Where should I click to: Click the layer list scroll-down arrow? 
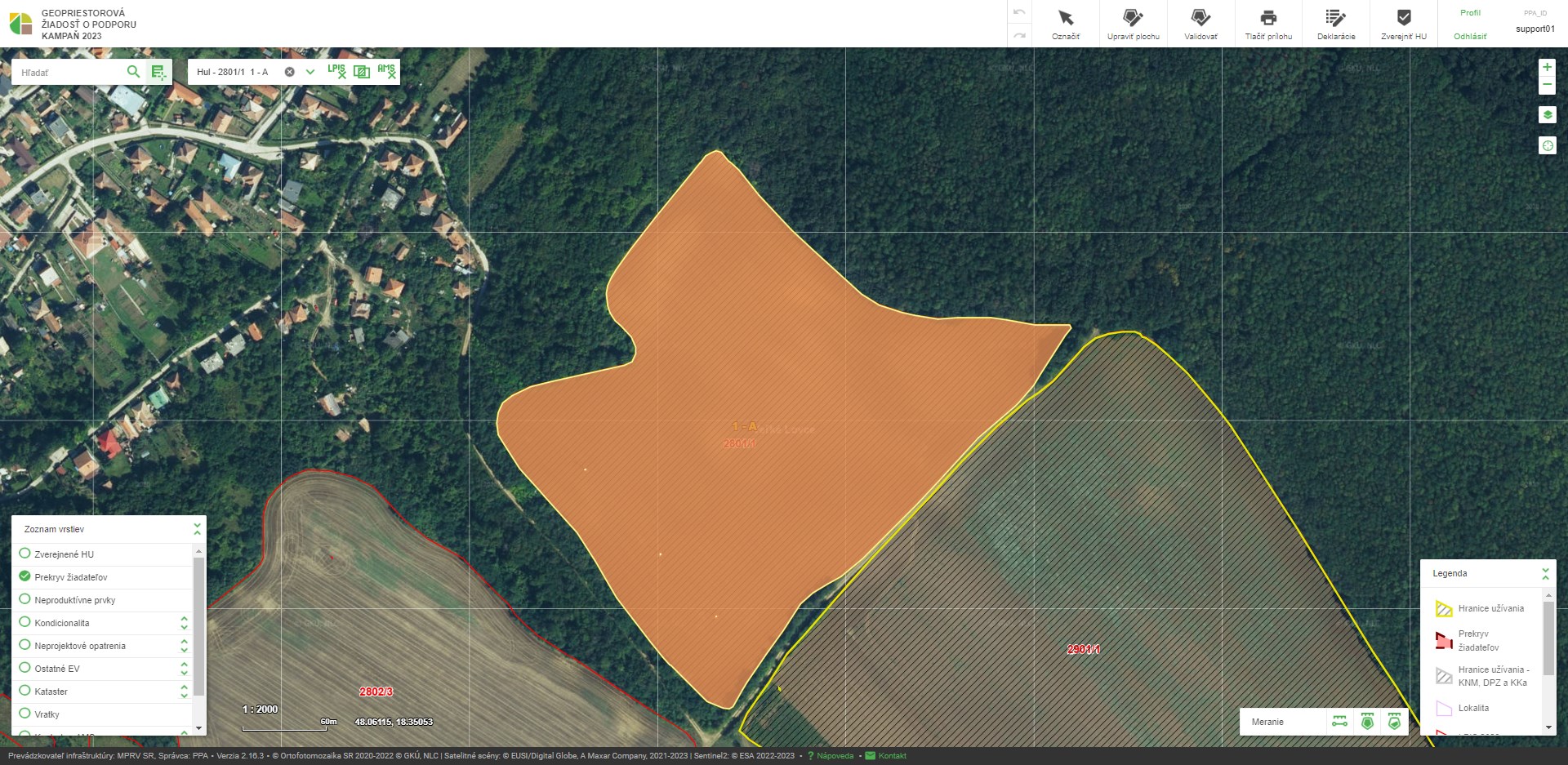pyautogui.click(x=198, y=727)
